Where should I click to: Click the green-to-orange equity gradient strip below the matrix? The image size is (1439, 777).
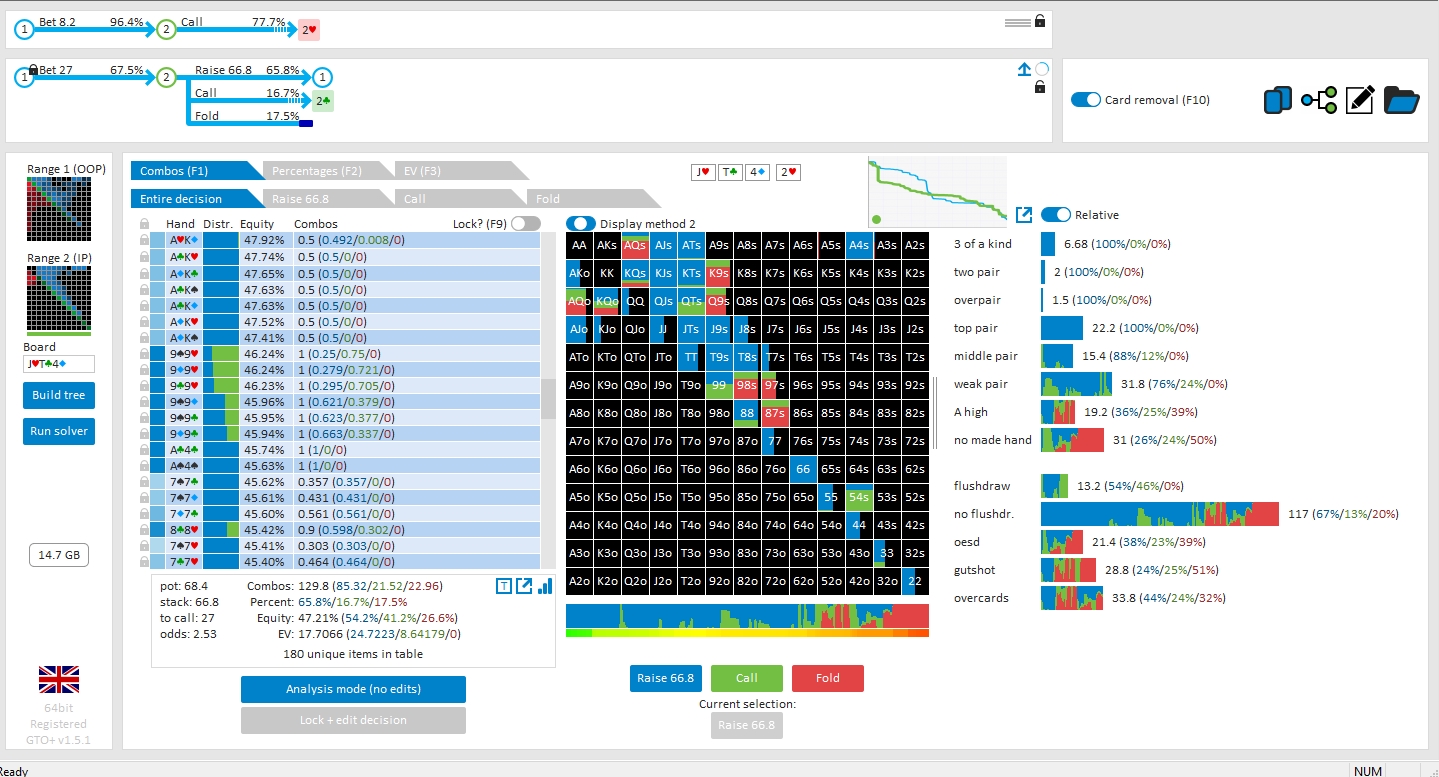[747, 632]
